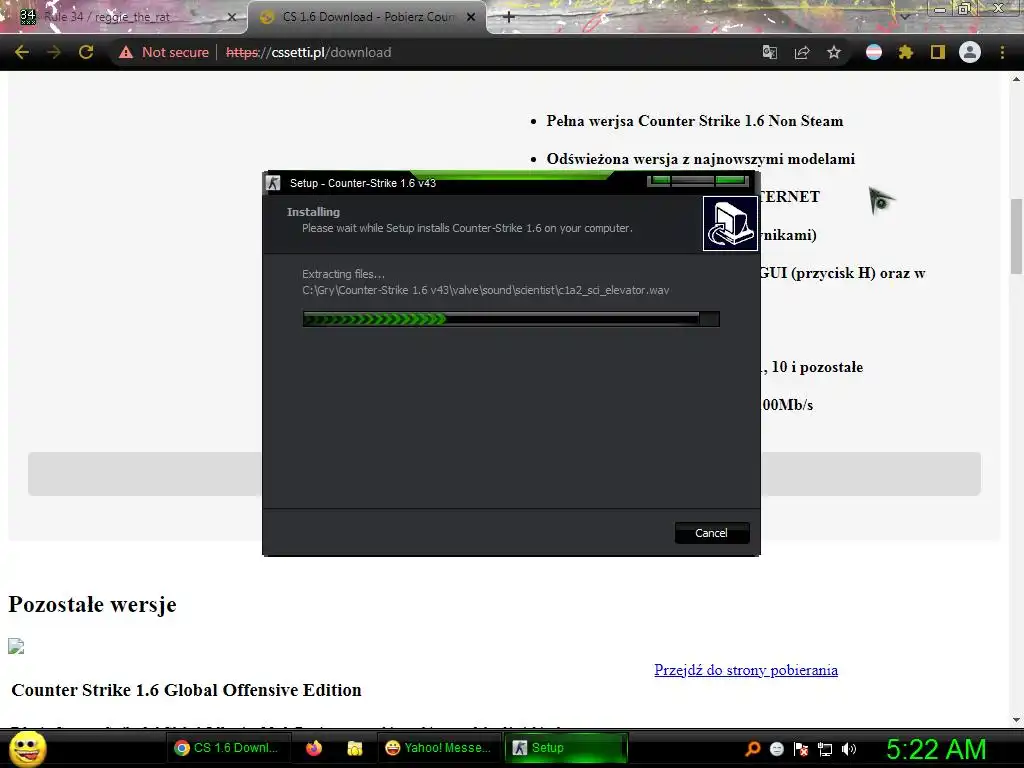This screenshot has width=1024, height=768.
Task: Open the Google Translate page icon
Action: click(770, 52)
